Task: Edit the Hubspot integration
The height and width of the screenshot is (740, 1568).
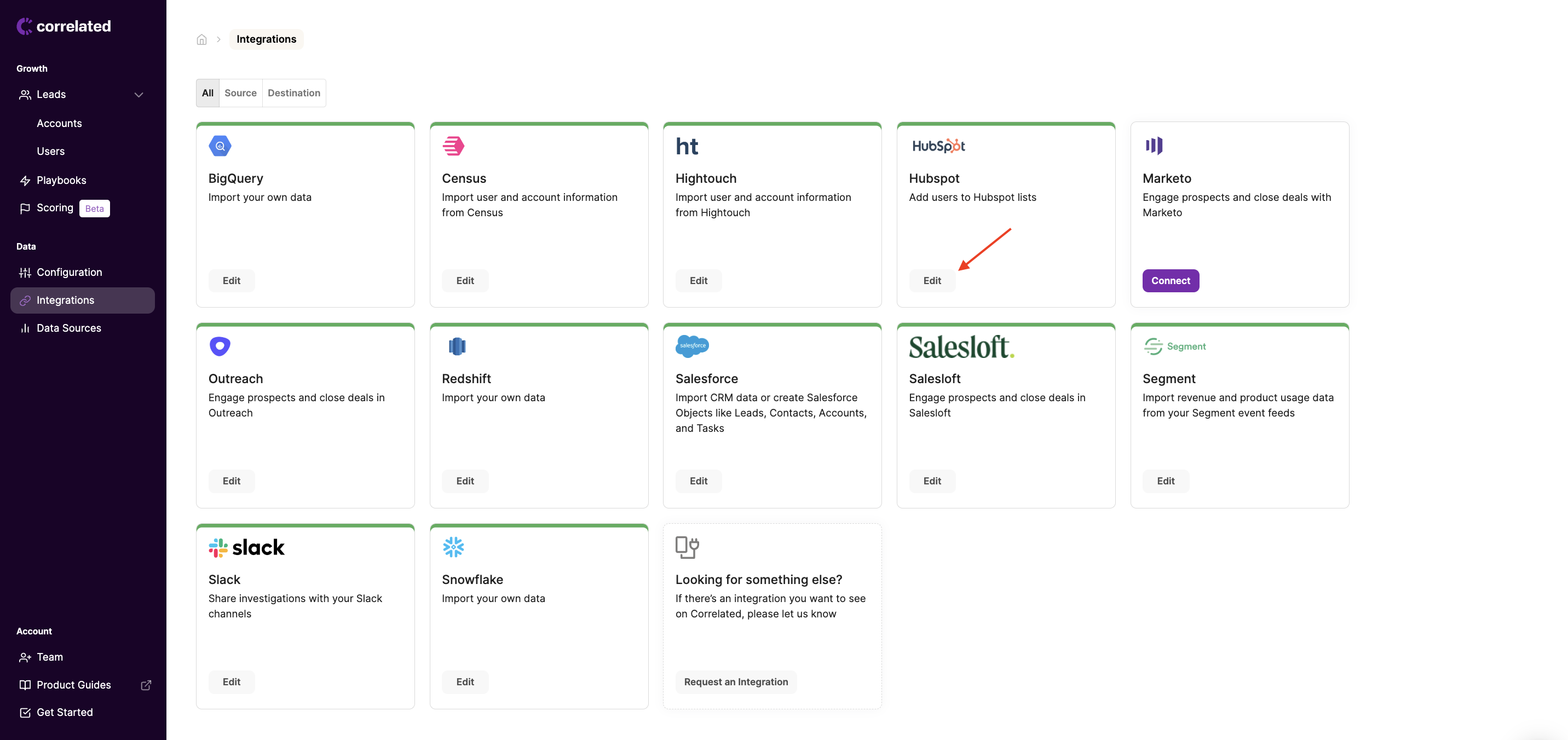Action: (931, 281)
